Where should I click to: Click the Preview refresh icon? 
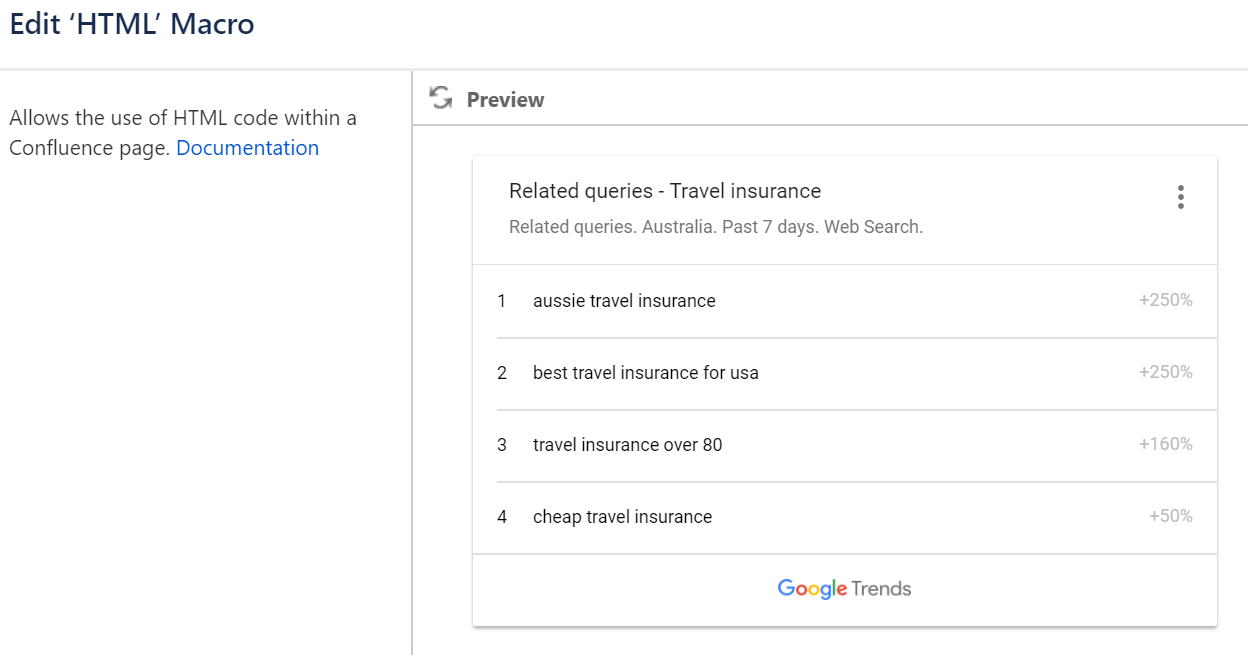tap(440, 98)
